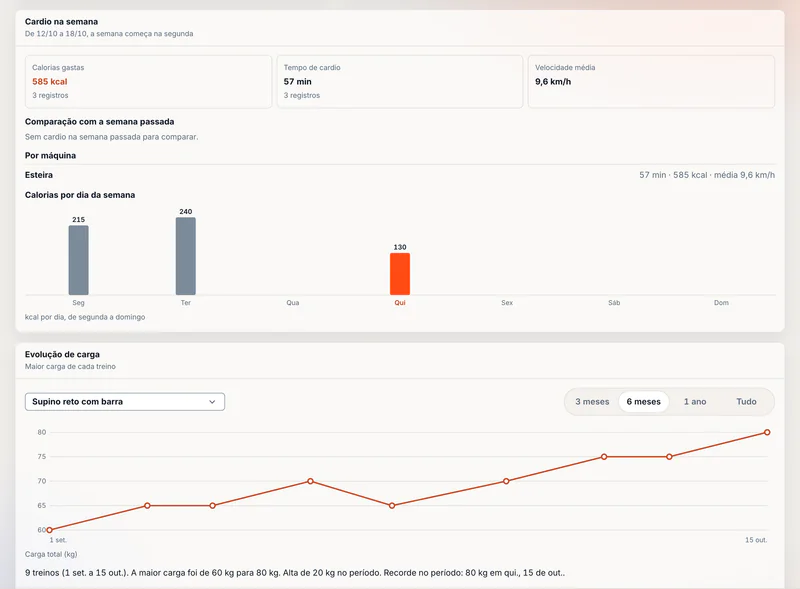Open the "Supino reto com barra" exercise dropdown
The height and width of the screenshot is (589, 800).
click(124, 402)
